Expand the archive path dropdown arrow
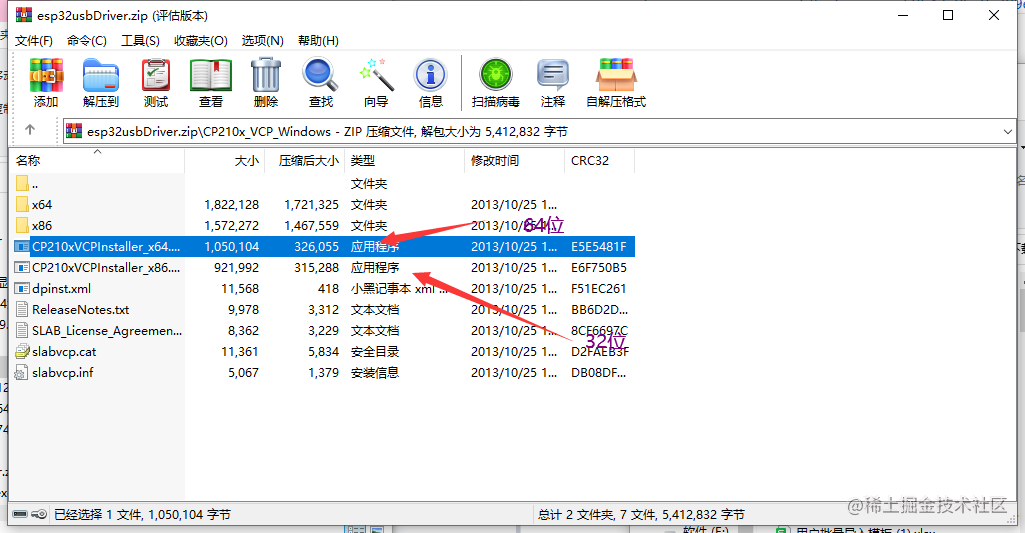1025x533 pixels. [x=1007, y=131]
